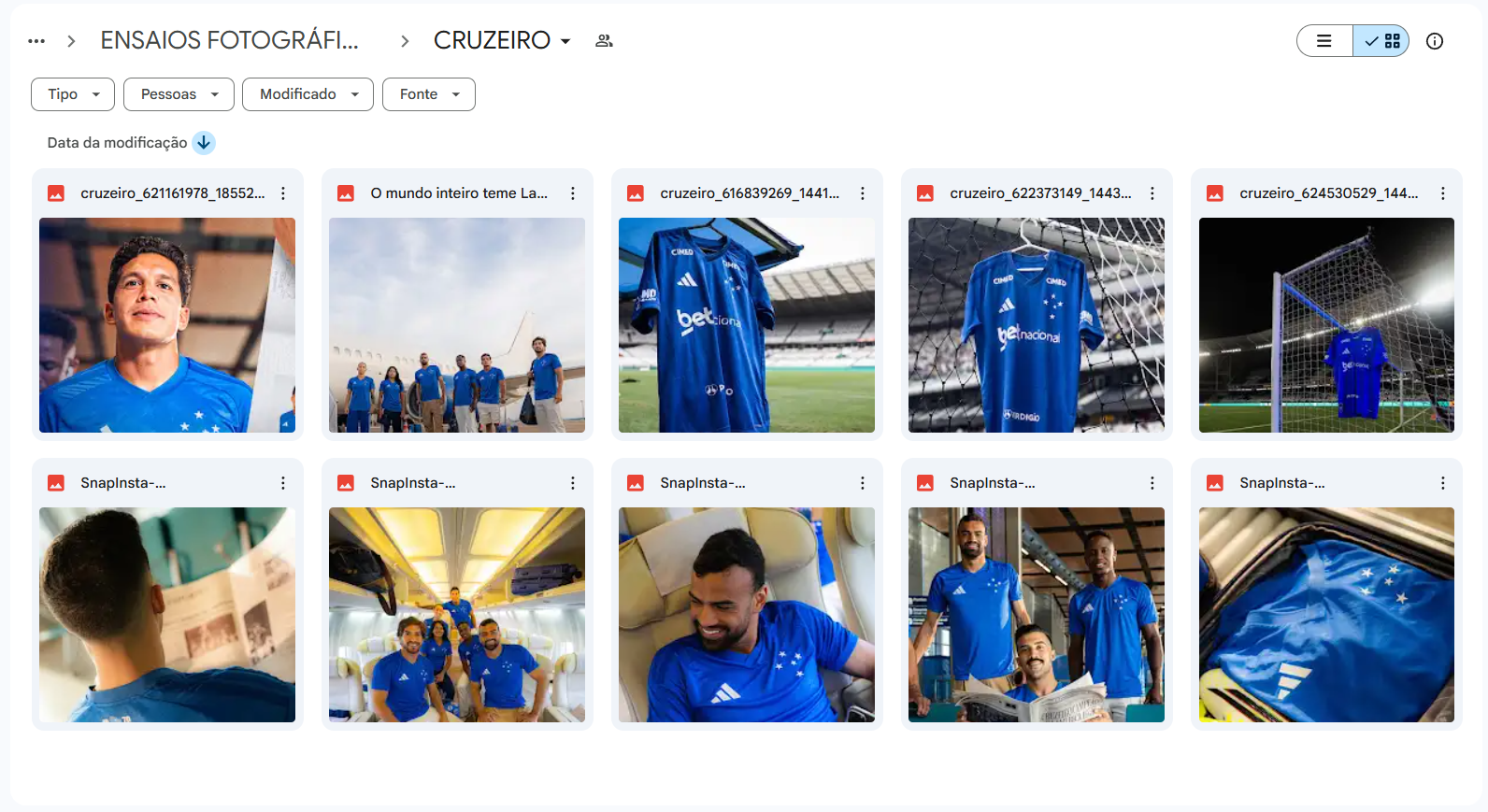Click Data da modificação sort label

point(117,143)
